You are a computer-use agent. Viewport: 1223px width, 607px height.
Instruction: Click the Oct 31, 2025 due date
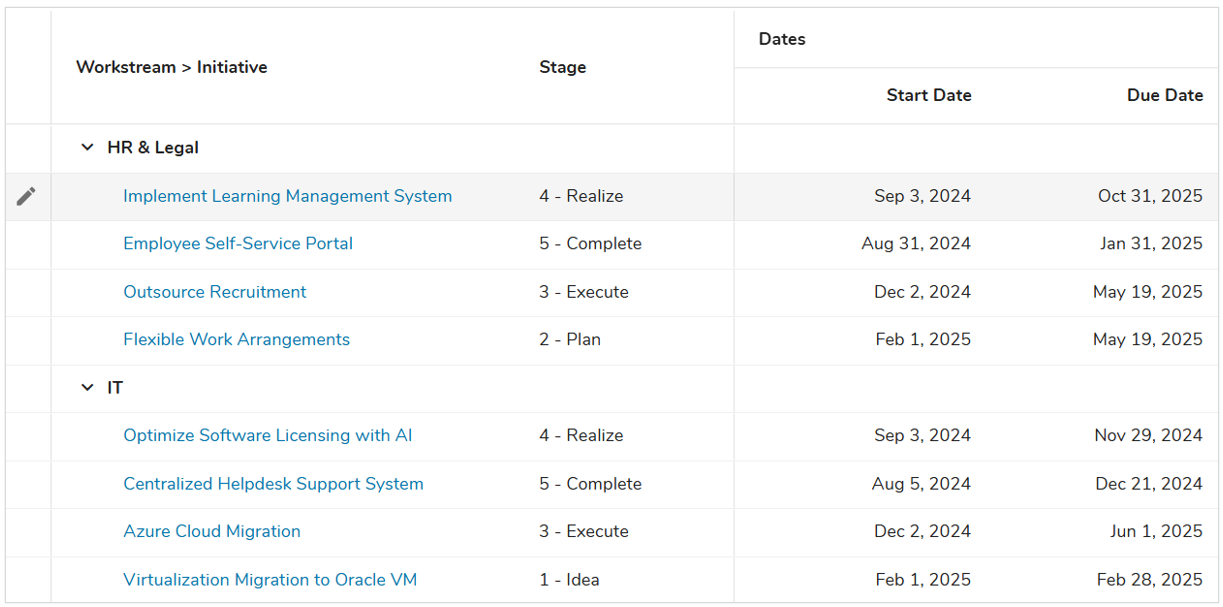click(1149, 196)
